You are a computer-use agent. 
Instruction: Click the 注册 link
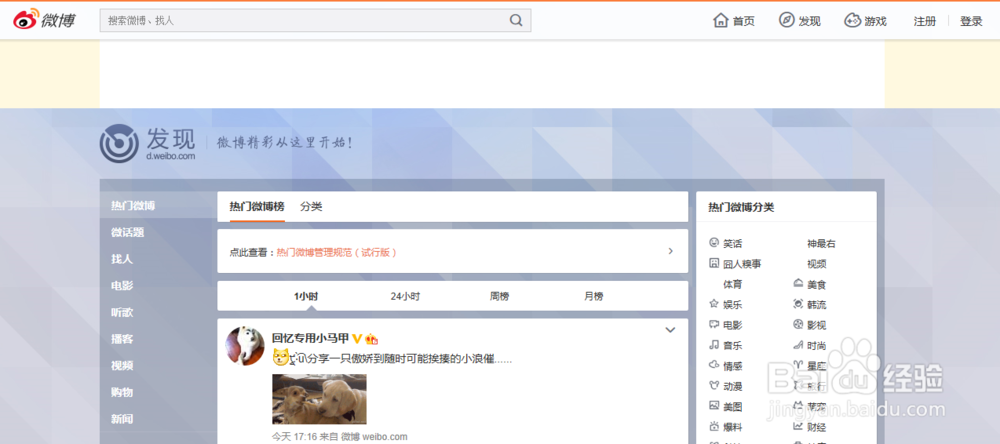[925, 21]
